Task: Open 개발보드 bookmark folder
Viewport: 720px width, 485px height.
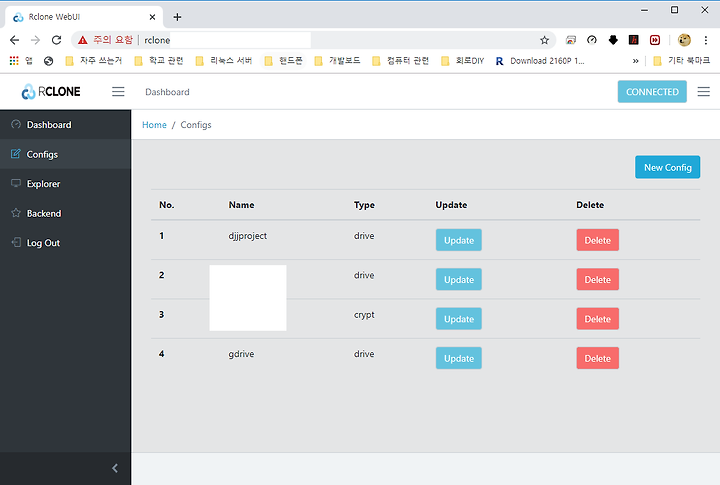Action: pyautogui.click(x=338, y=61)
